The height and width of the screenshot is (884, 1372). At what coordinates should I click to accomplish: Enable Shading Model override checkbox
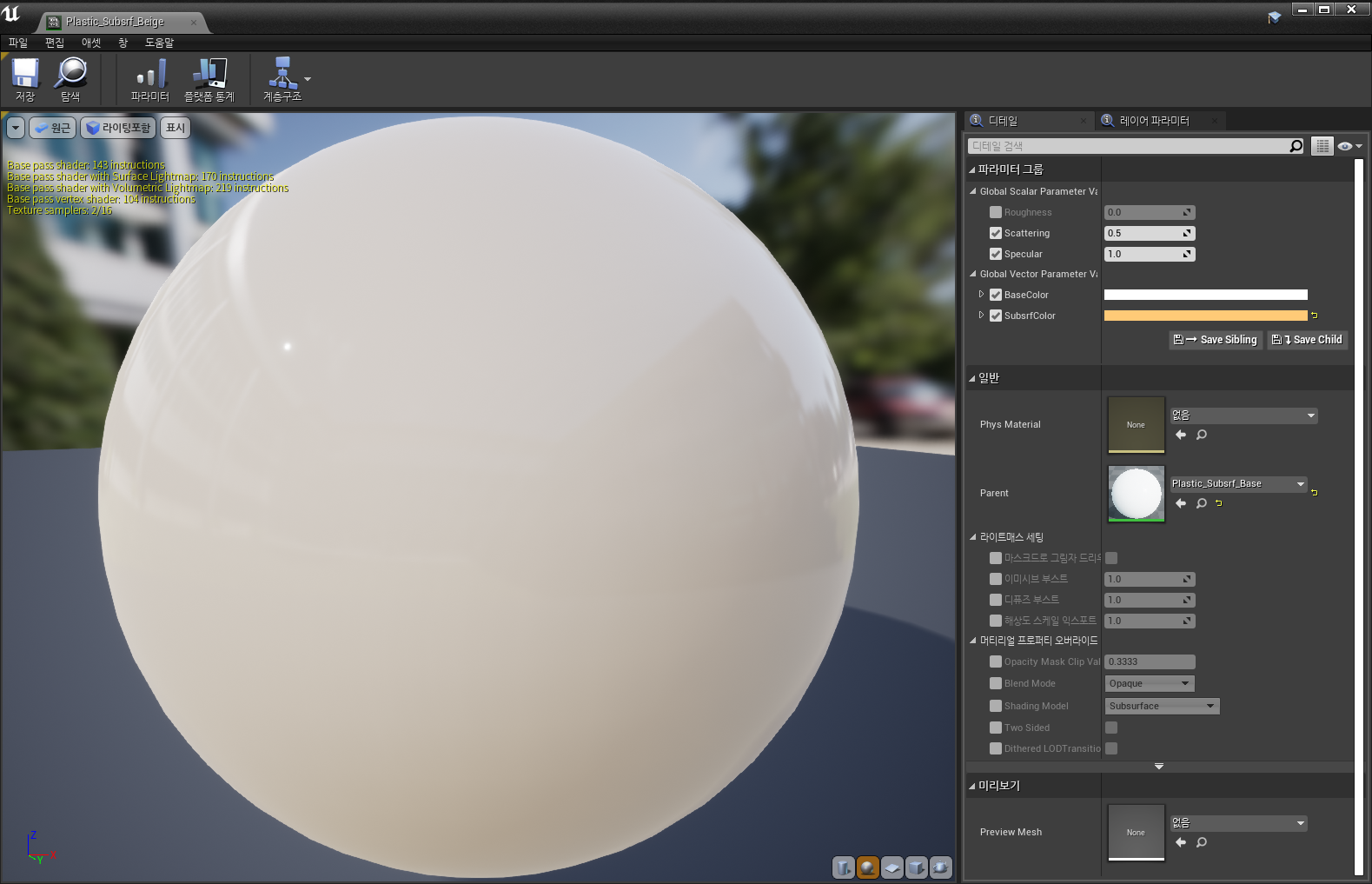tap(996, 706)
